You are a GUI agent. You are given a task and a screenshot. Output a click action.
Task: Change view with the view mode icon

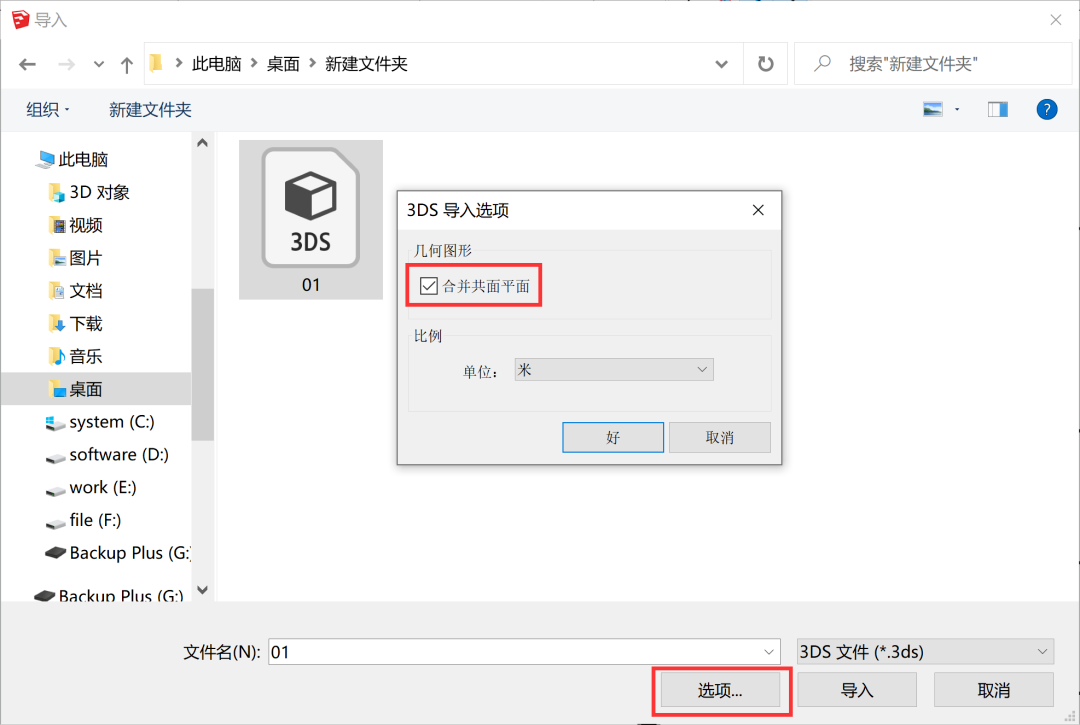click(x=933, y=109)
